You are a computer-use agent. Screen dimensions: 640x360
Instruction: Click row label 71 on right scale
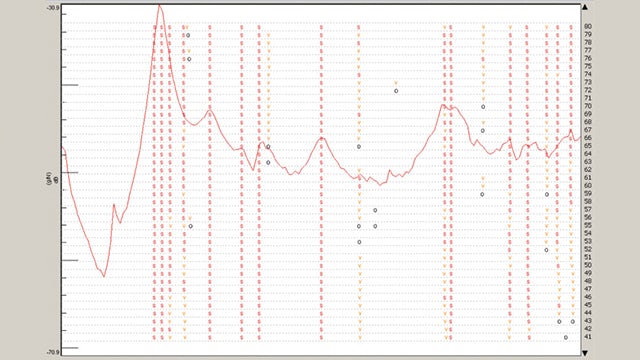point(588,98)
